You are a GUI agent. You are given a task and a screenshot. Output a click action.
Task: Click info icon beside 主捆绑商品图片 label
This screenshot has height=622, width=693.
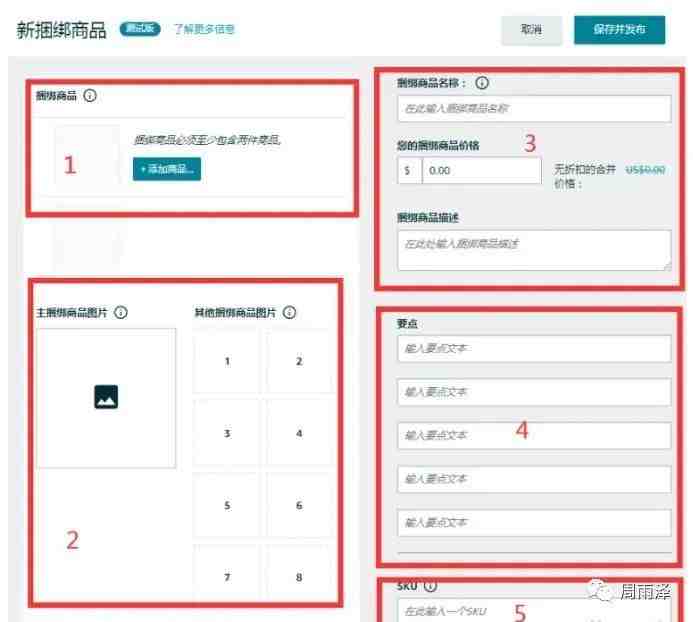[x=121, y=313]
